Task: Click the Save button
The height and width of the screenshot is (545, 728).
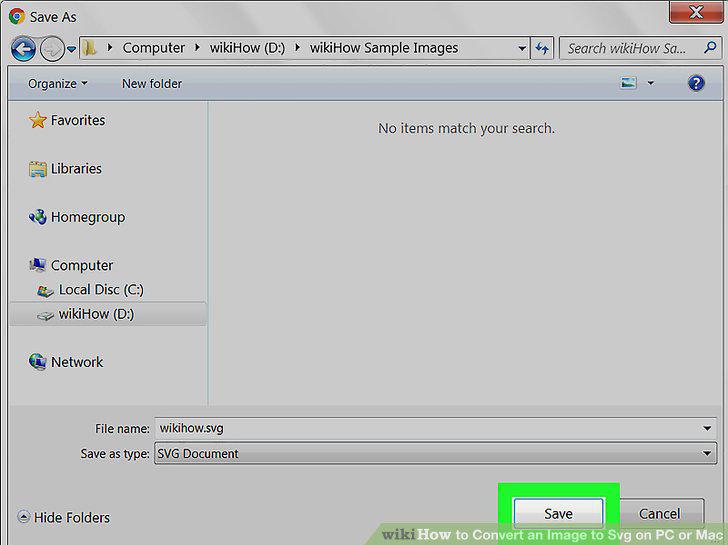Action: tap(559, 513)
